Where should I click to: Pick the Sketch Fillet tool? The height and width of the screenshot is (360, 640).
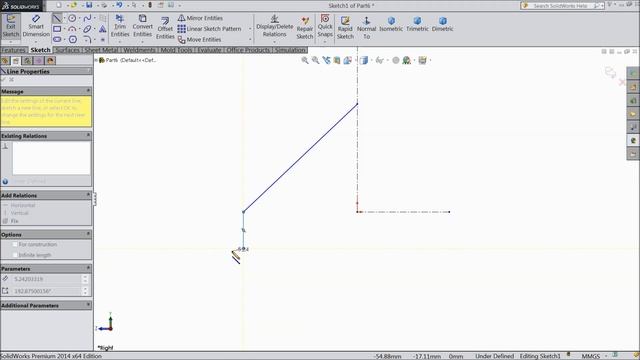pyautogui.click(x=87, y=40)
